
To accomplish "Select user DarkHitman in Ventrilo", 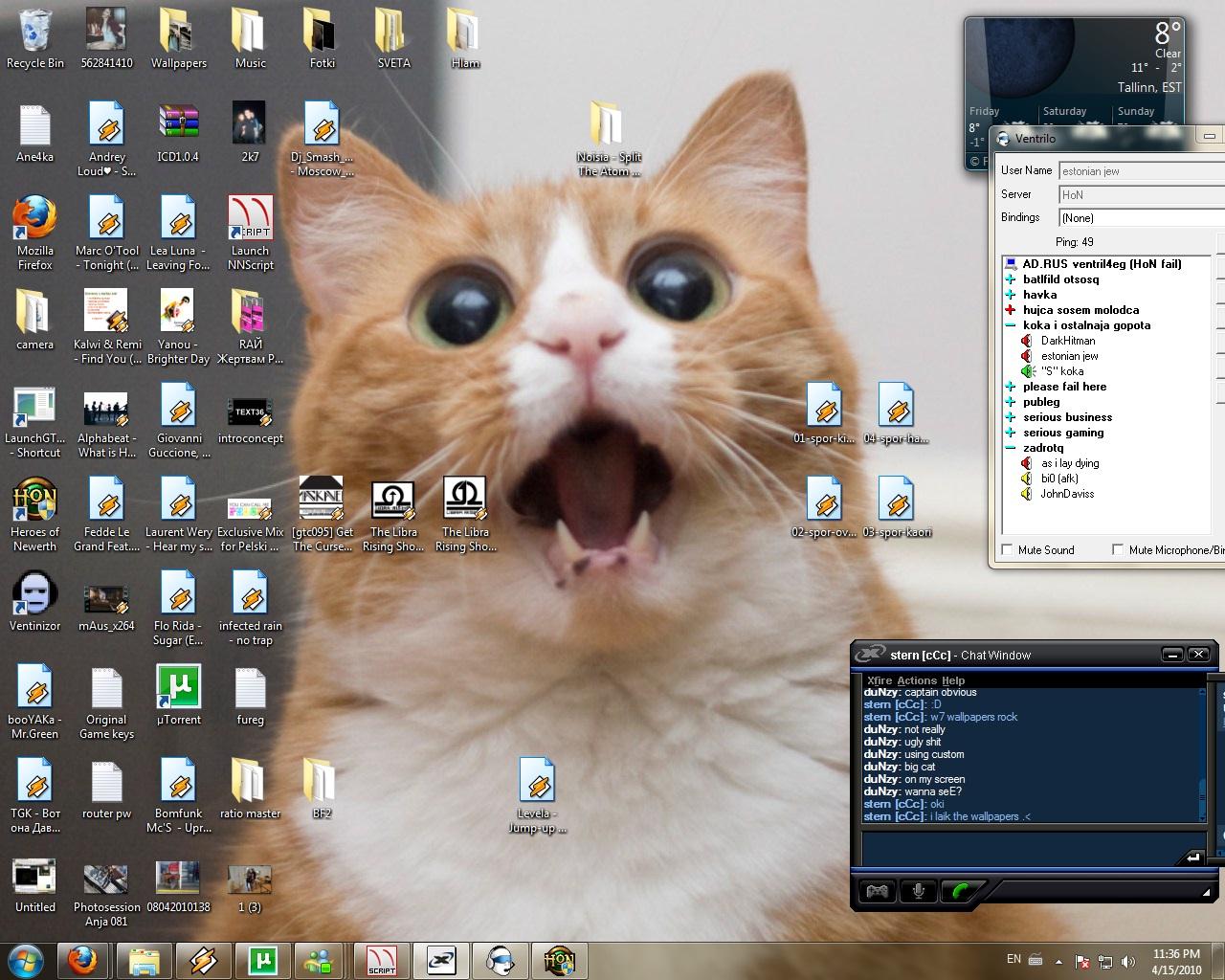I will click(x=1068, y=341).
